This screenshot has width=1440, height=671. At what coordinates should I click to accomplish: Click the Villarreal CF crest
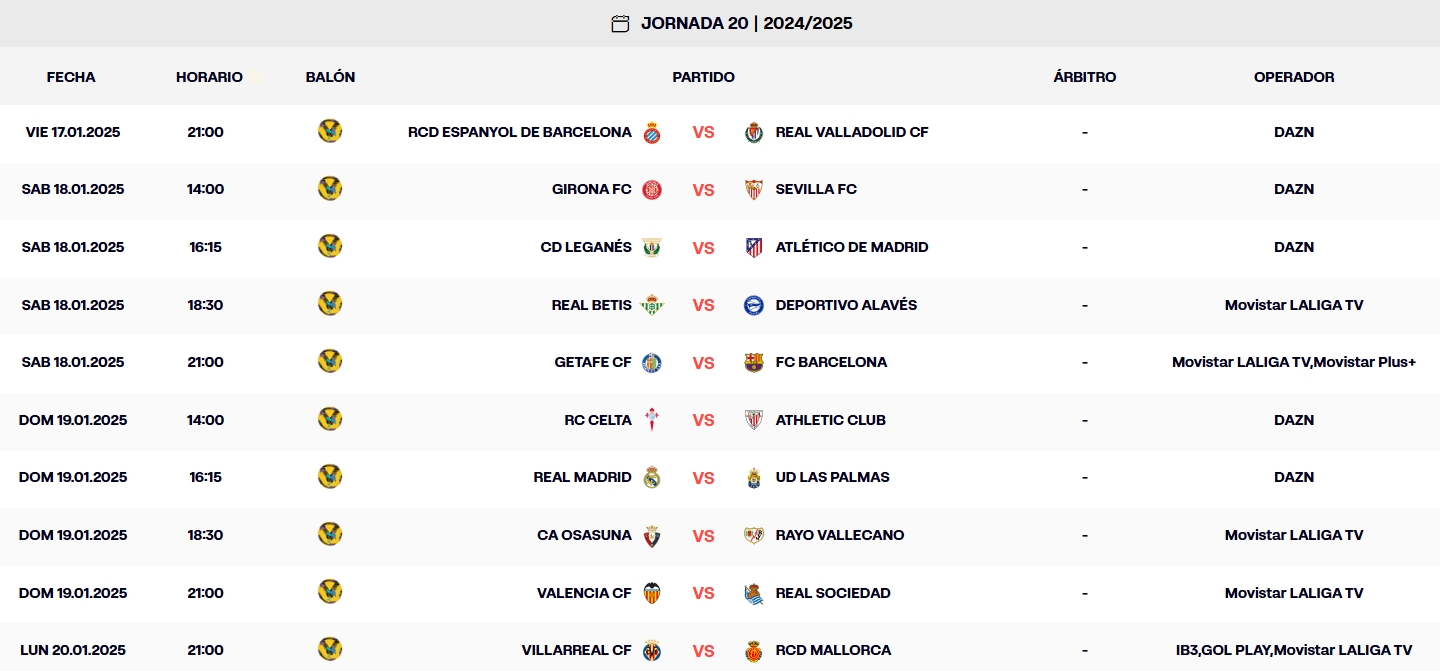[652, 650]
